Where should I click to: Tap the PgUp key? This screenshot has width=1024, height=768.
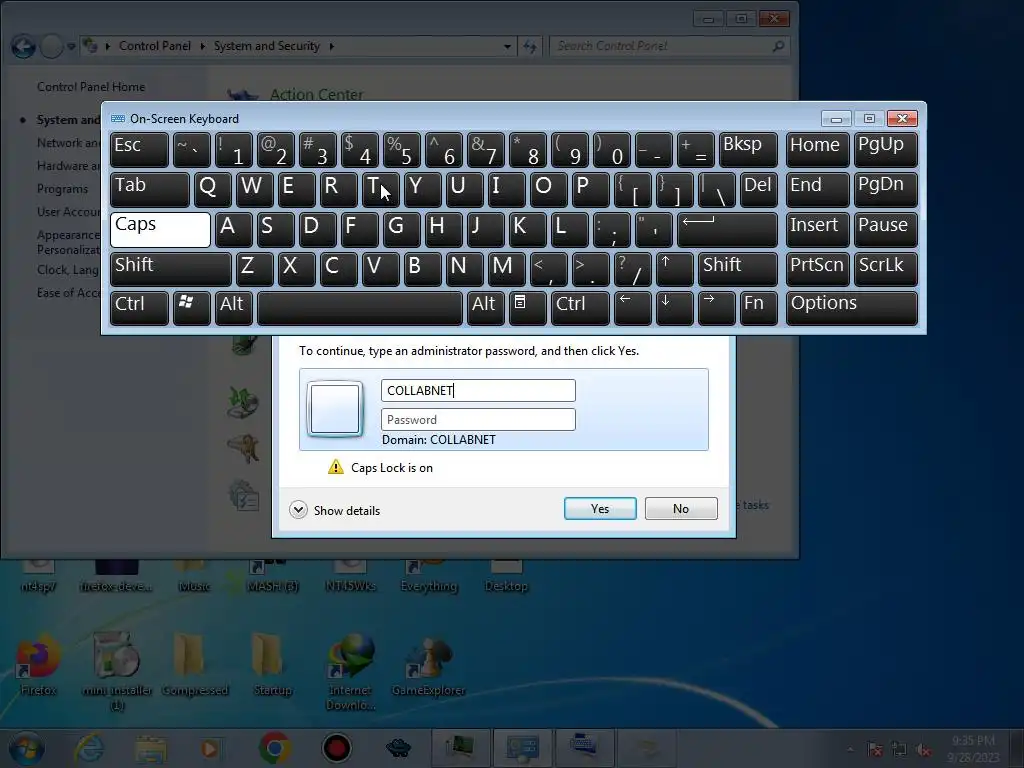click(886, 150)
